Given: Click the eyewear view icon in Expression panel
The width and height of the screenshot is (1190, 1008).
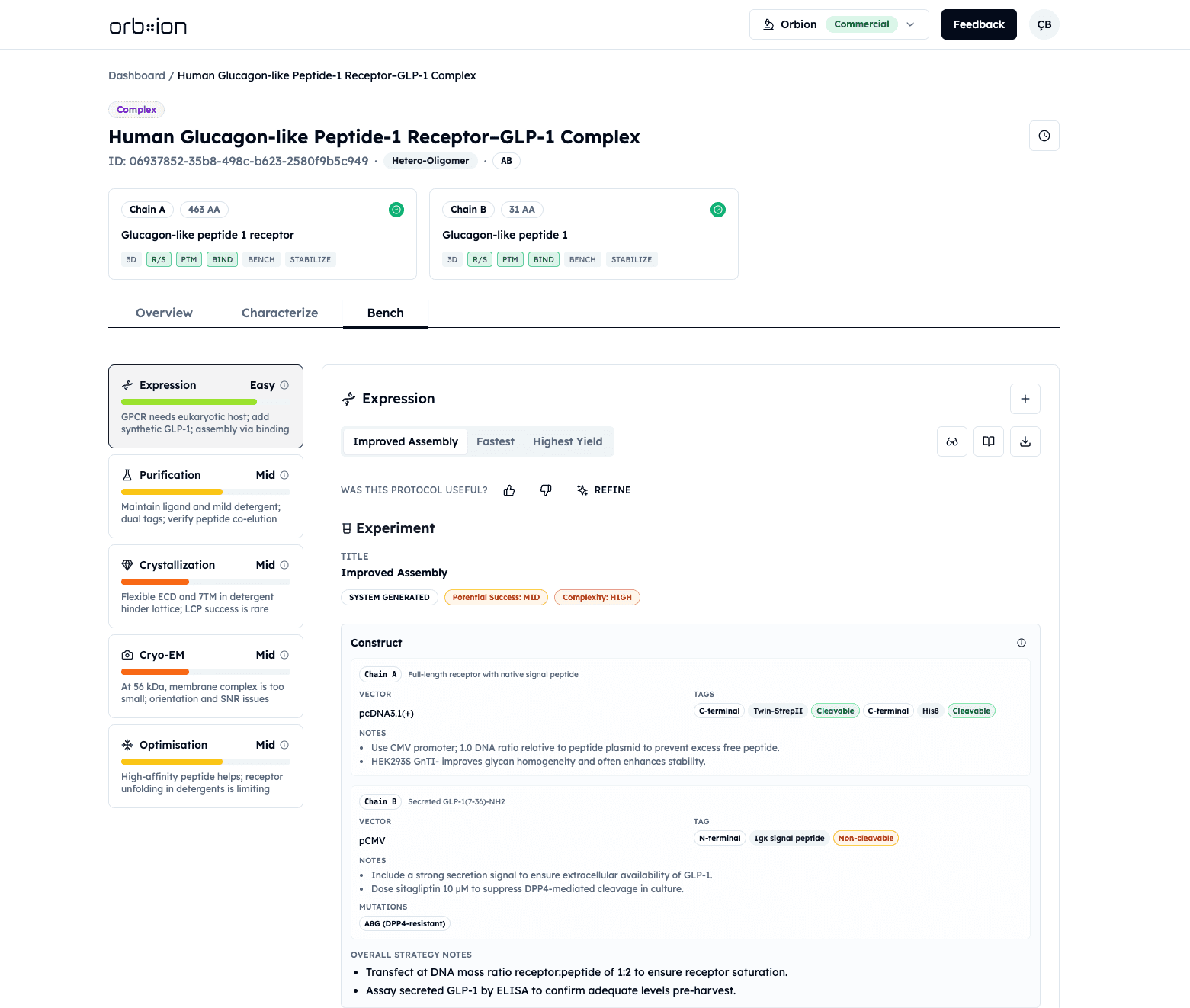Looking at the screenshot, I should click(x=951, y=441).
